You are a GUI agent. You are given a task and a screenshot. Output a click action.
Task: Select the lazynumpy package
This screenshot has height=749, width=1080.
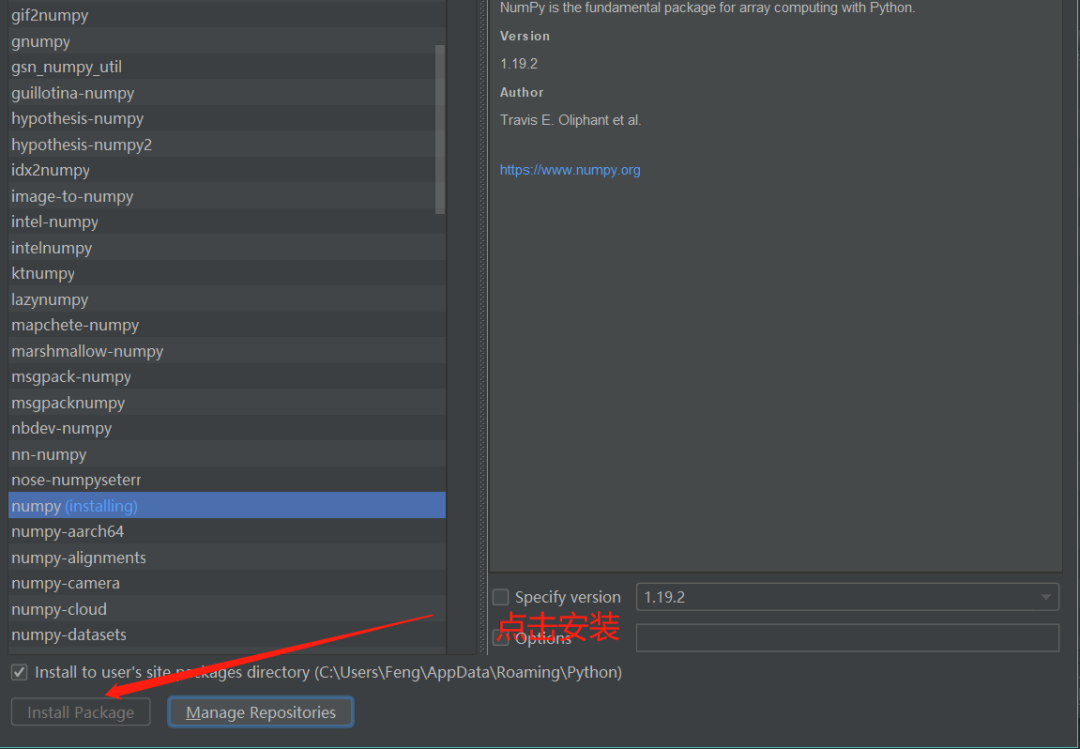(x=227, y=299)
